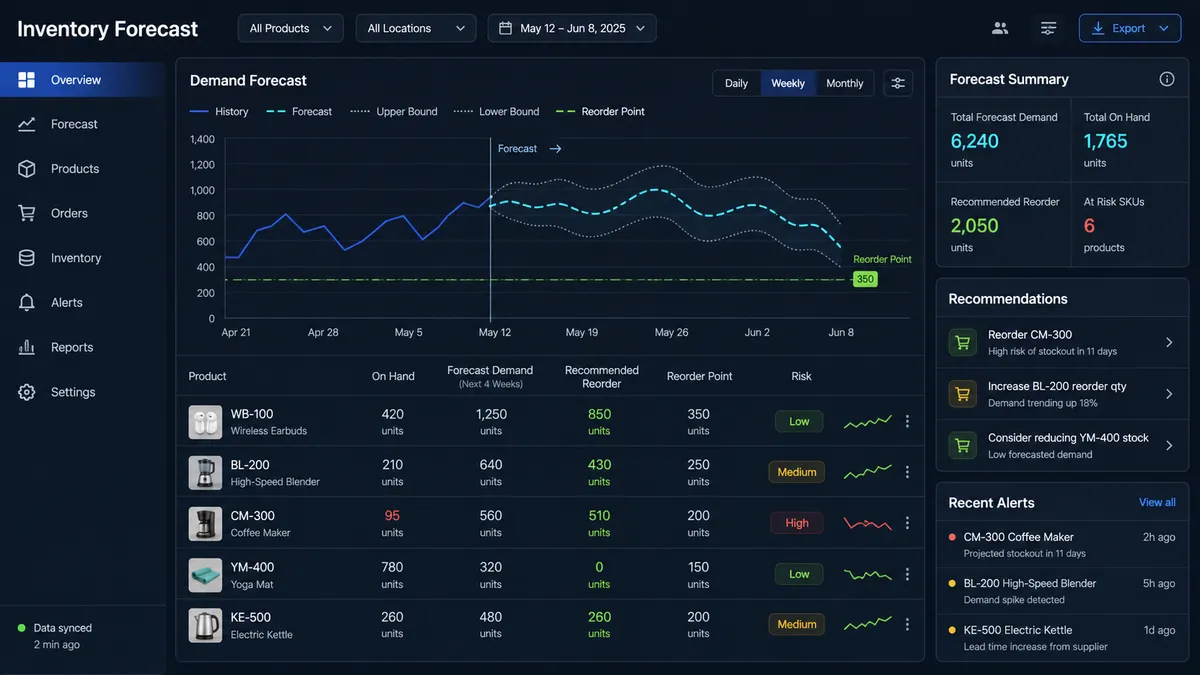Open the more options menu for WB-100 row

pos(907,422)
